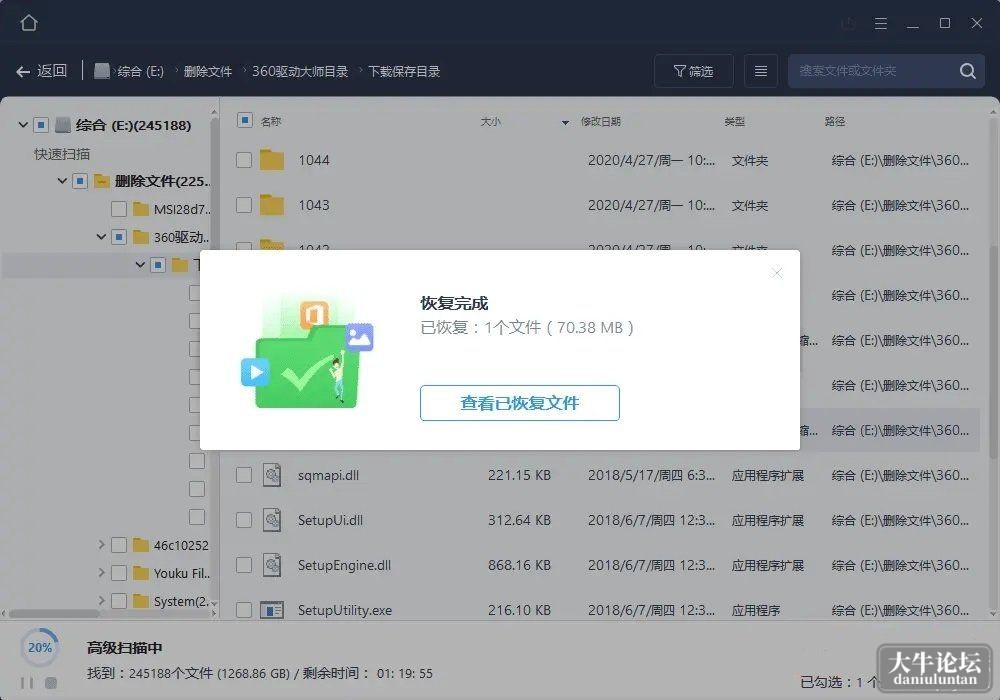
Task: Collapse the 综合 (E:) drive tree node
Action: 23,124
